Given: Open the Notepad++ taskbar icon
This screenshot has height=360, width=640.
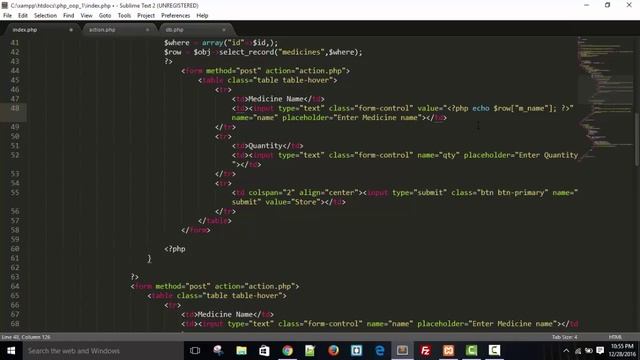Looking at the screenshot, I should (x=310, y=351).
